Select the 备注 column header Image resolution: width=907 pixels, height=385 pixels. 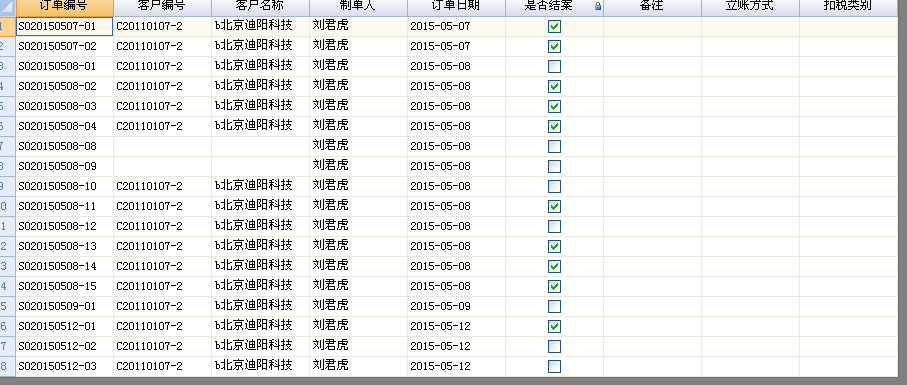(652, 7)
